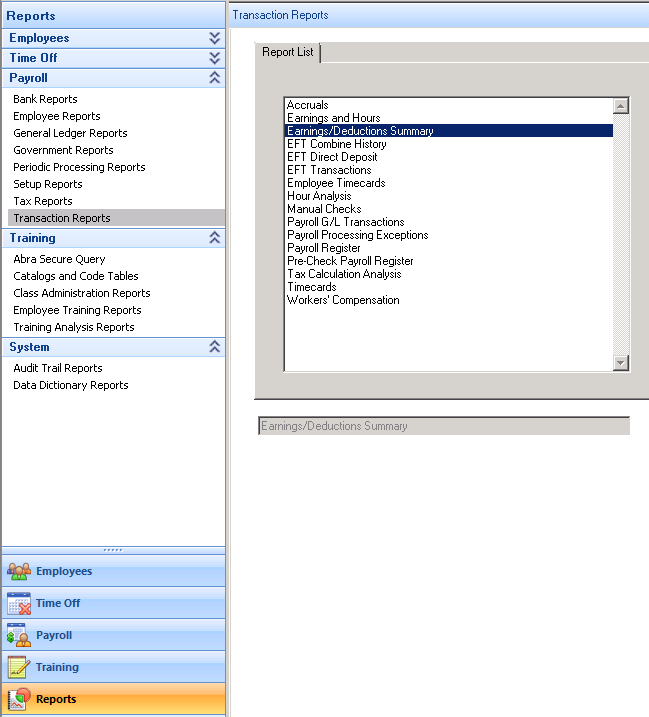Click the Time Off calendar icon
This screenshot has height=717, width=649.
point(19,604)
